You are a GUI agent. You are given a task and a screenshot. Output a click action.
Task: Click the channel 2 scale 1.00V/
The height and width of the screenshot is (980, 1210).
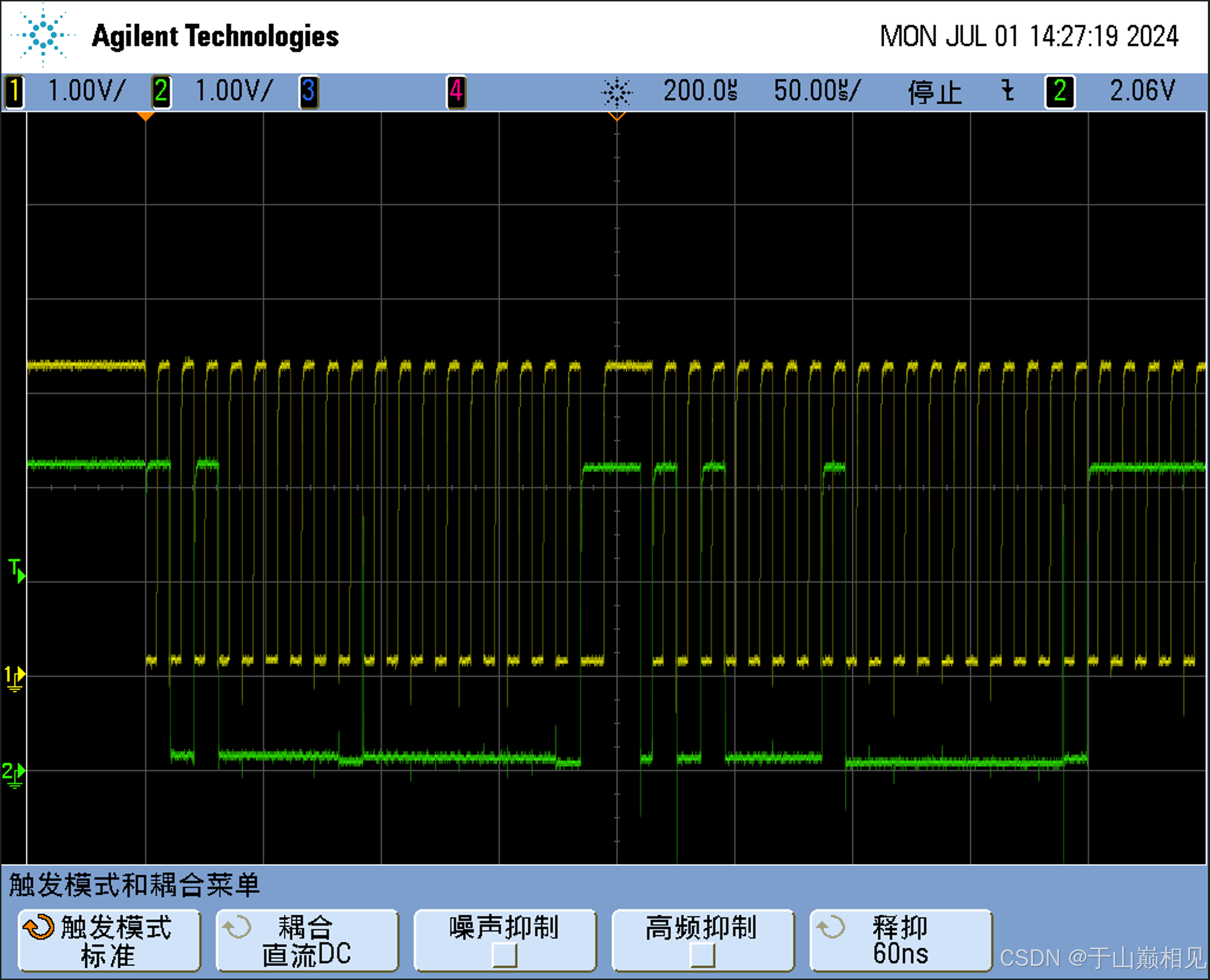(x=233, y=90)
